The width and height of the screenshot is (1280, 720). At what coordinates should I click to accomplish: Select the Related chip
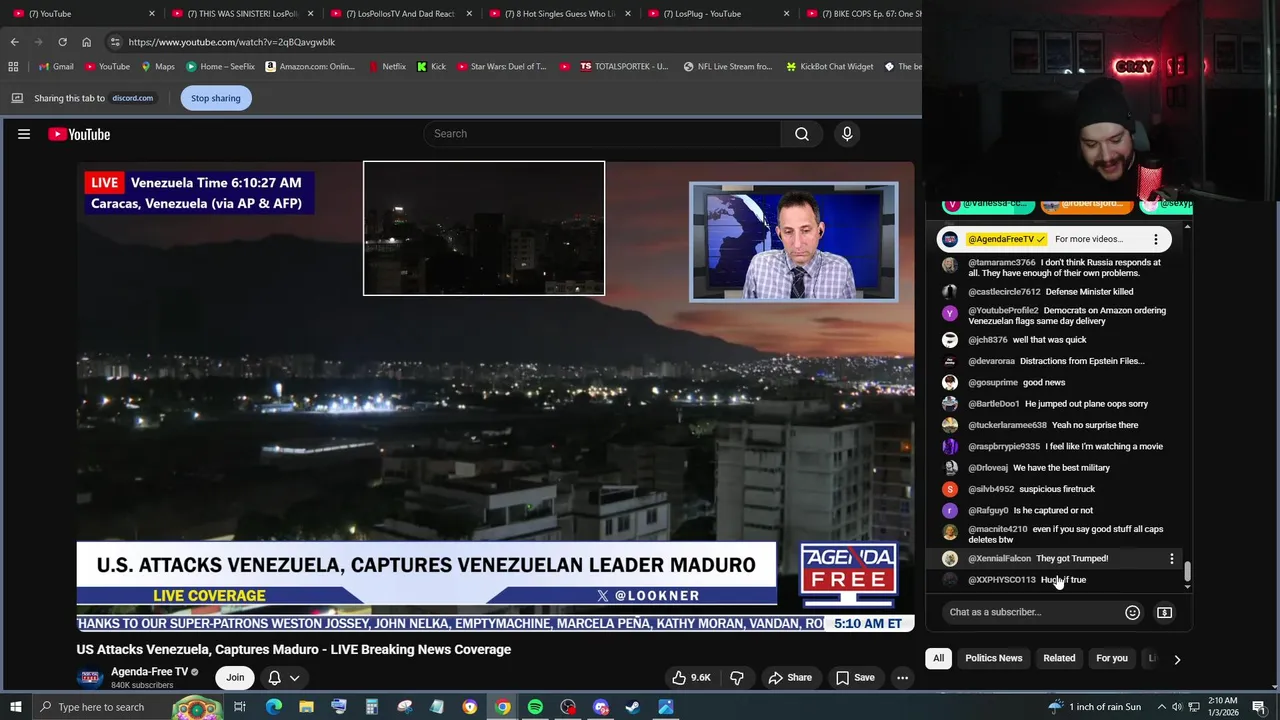click(1059, 658)
